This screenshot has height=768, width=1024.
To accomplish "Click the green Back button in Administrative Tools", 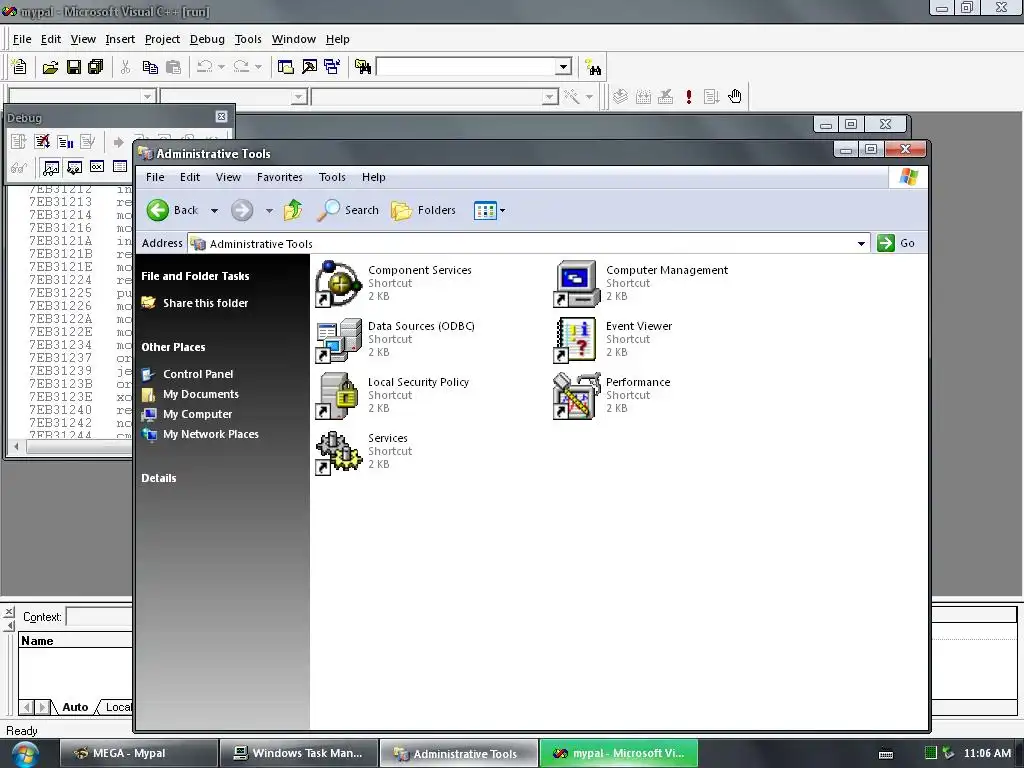I will coord(172,210).
